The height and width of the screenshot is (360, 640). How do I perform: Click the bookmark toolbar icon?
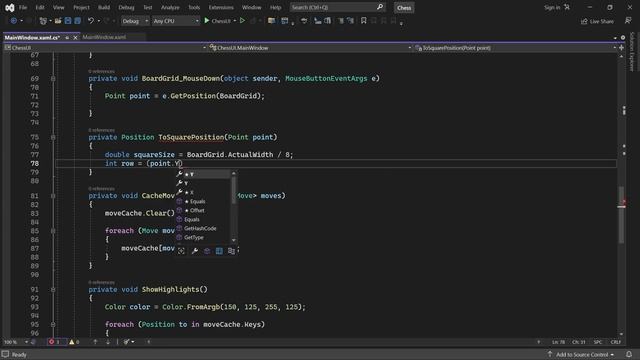tap(363, 21)
